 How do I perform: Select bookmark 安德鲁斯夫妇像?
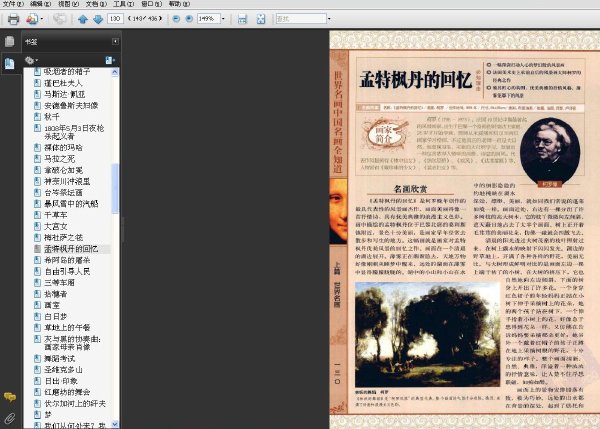coord(71,105)
